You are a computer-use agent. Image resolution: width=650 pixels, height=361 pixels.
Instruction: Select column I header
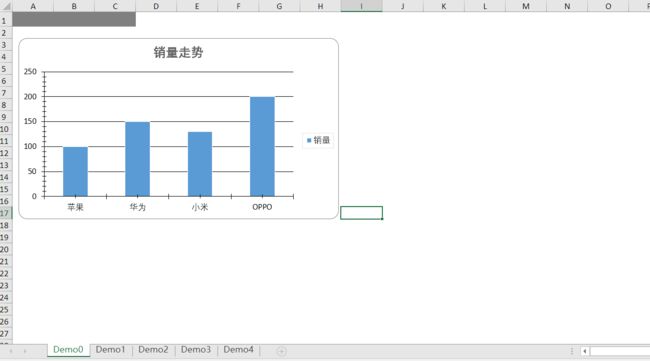pyautogui.click(x=361, y=6)
